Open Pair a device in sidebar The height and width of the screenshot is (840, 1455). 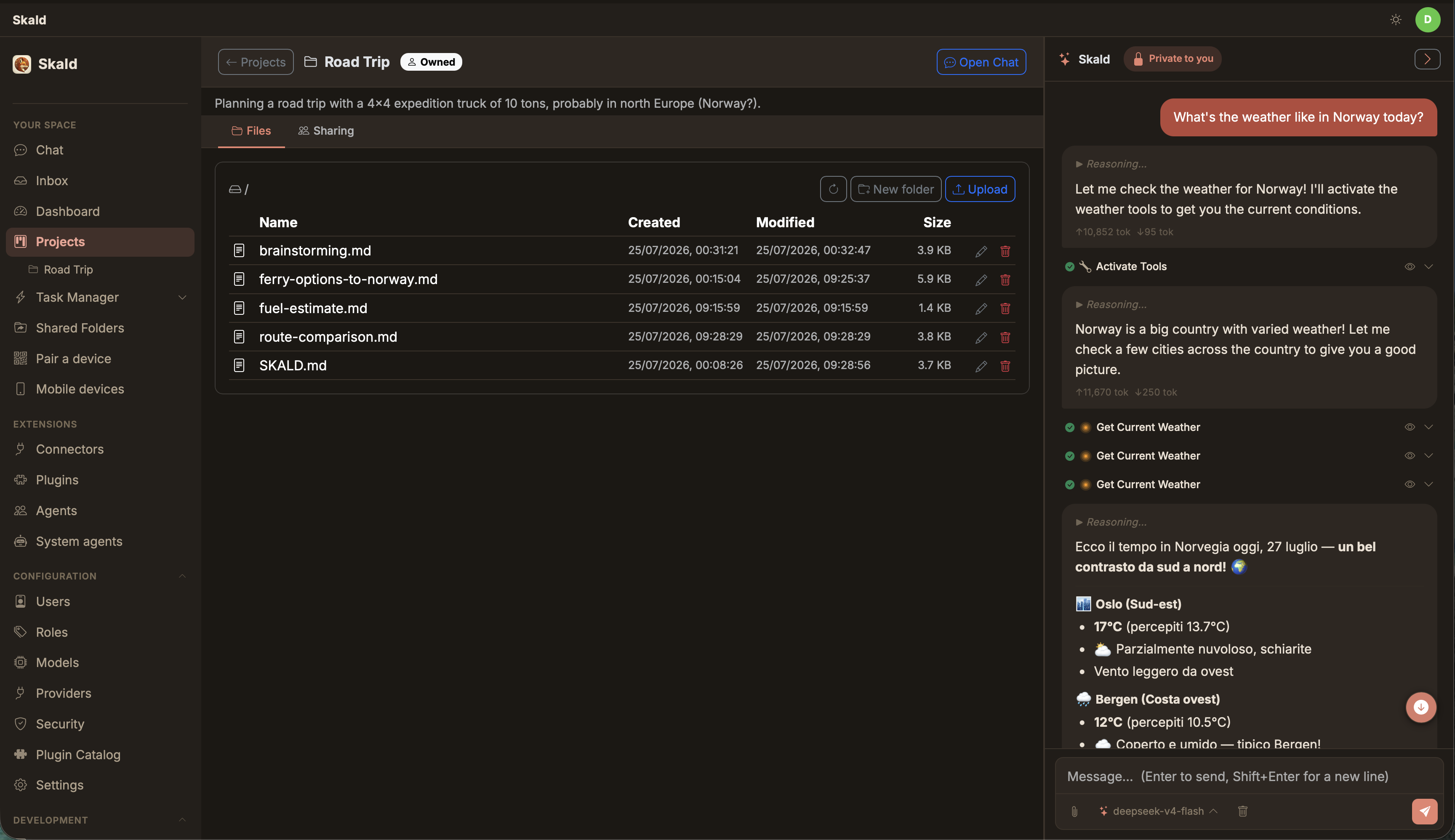tap(73, 358)
